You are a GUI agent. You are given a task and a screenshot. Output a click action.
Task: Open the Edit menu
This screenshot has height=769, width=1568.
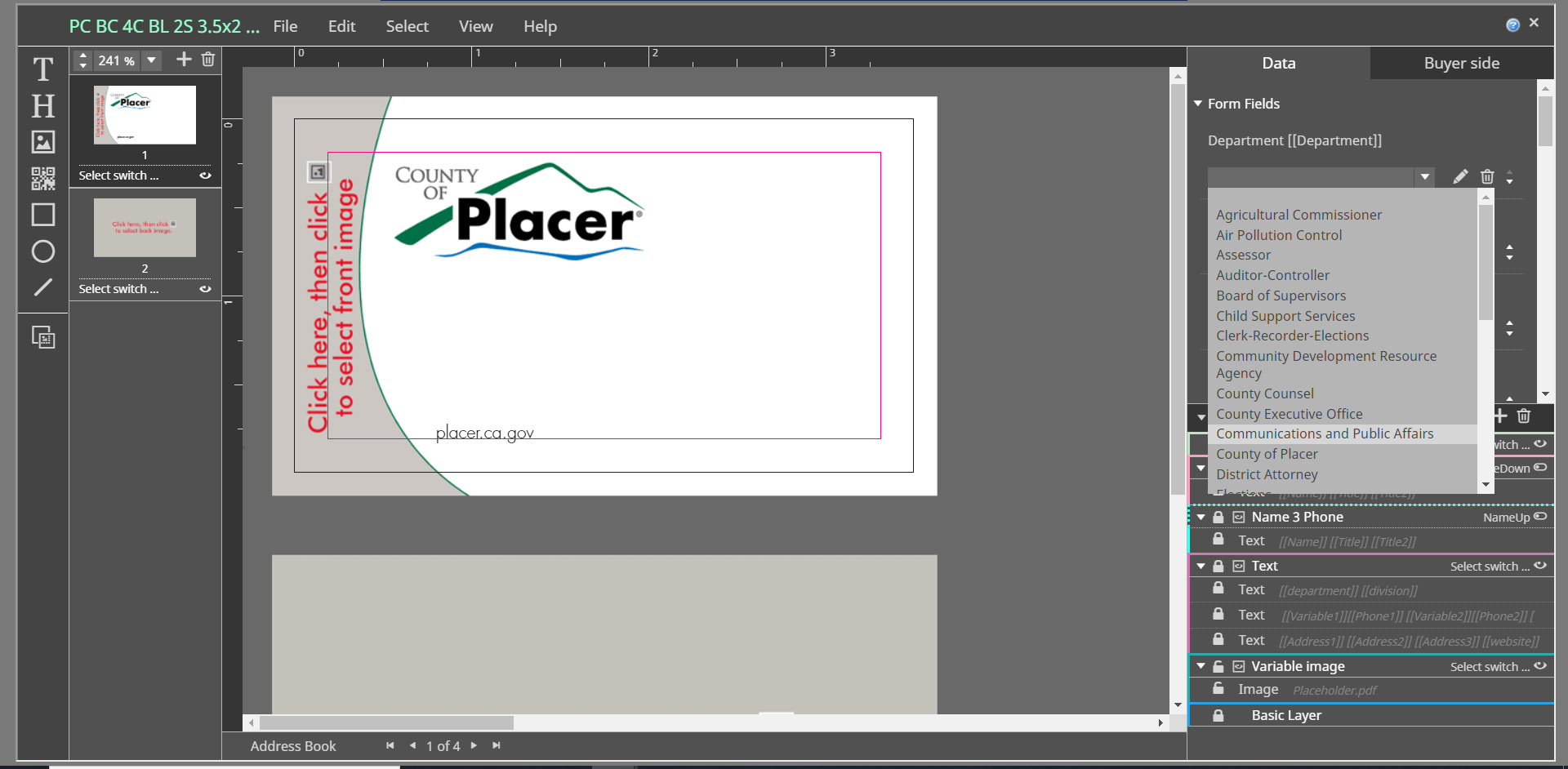click(341, 26)
